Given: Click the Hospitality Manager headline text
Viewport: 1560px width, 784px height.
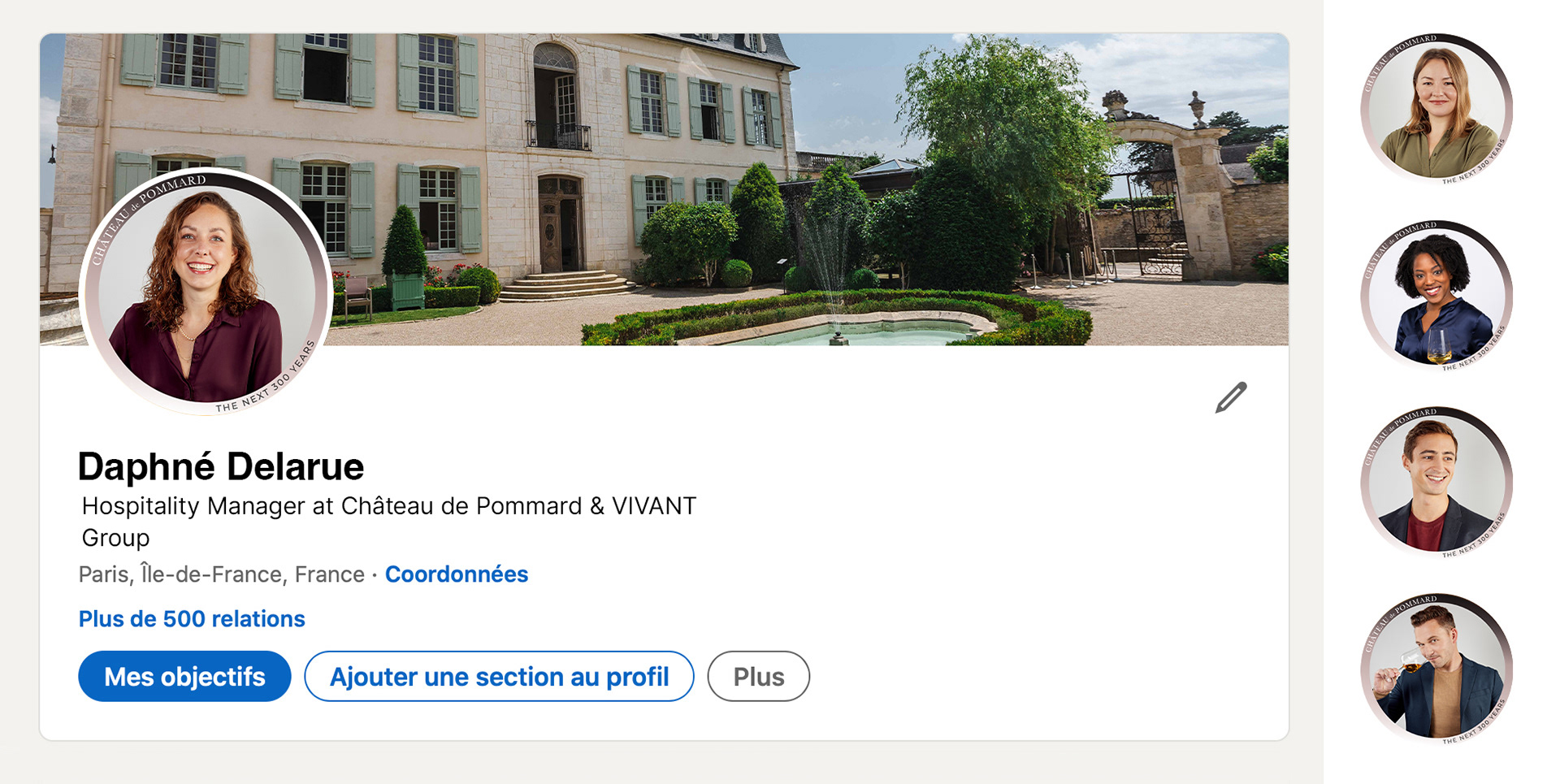Looking at the screenshot, I should click(388, 506).
